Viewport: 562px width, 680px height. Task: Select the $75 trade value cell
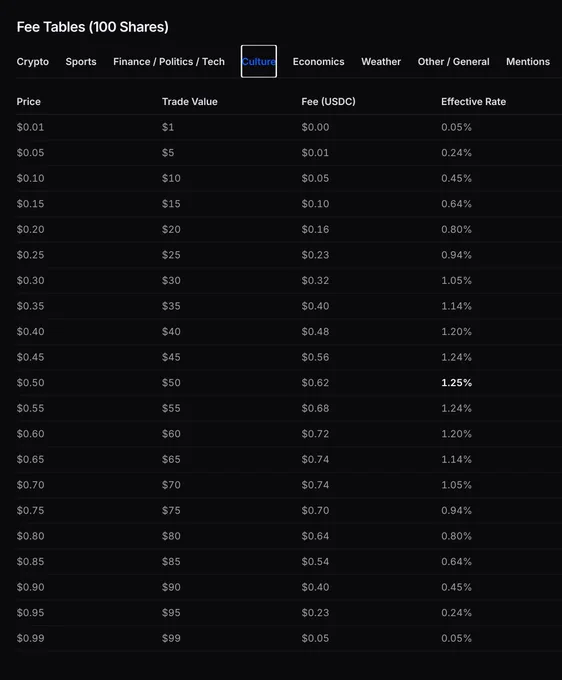tap(171, 510)
